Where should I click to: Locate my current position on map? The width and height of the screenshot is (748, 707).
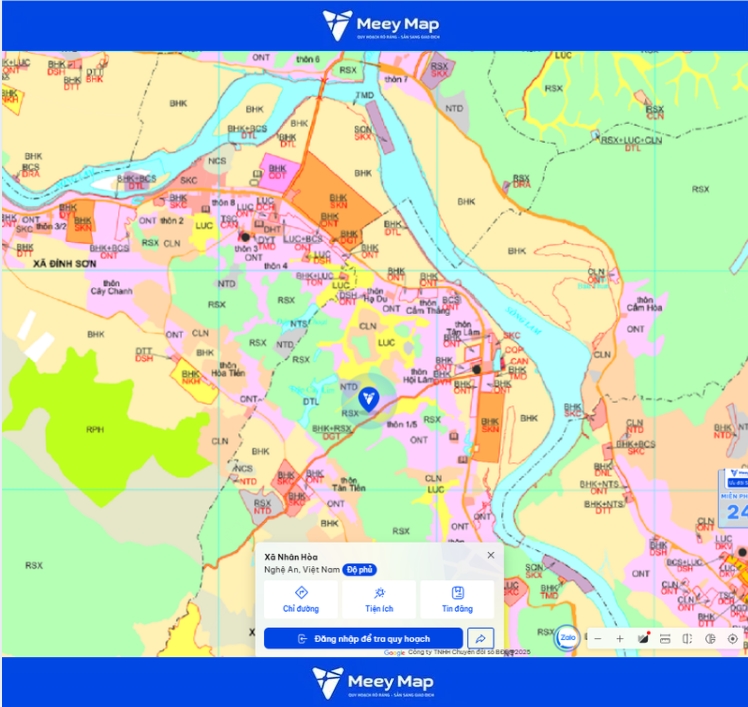click(x=733, y=639)
